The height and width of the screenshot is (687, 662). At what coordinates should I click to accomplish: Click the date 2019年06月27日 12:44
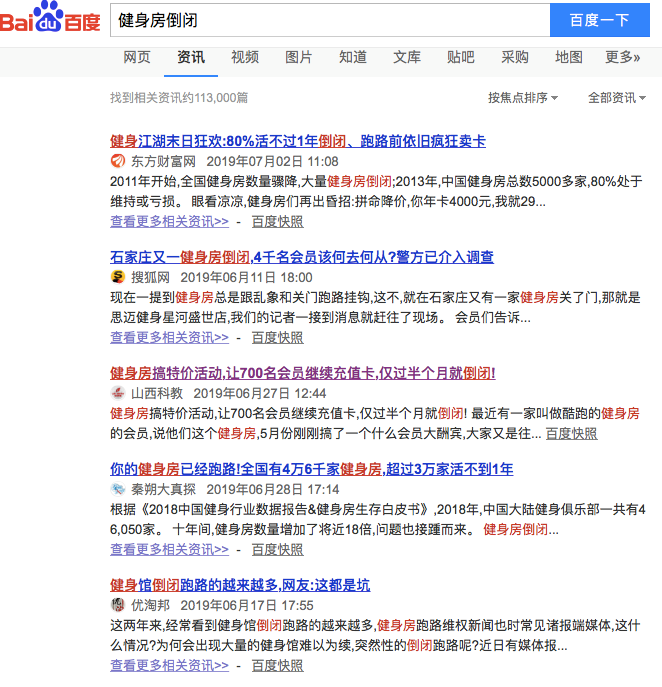click(x=260, y=393)
